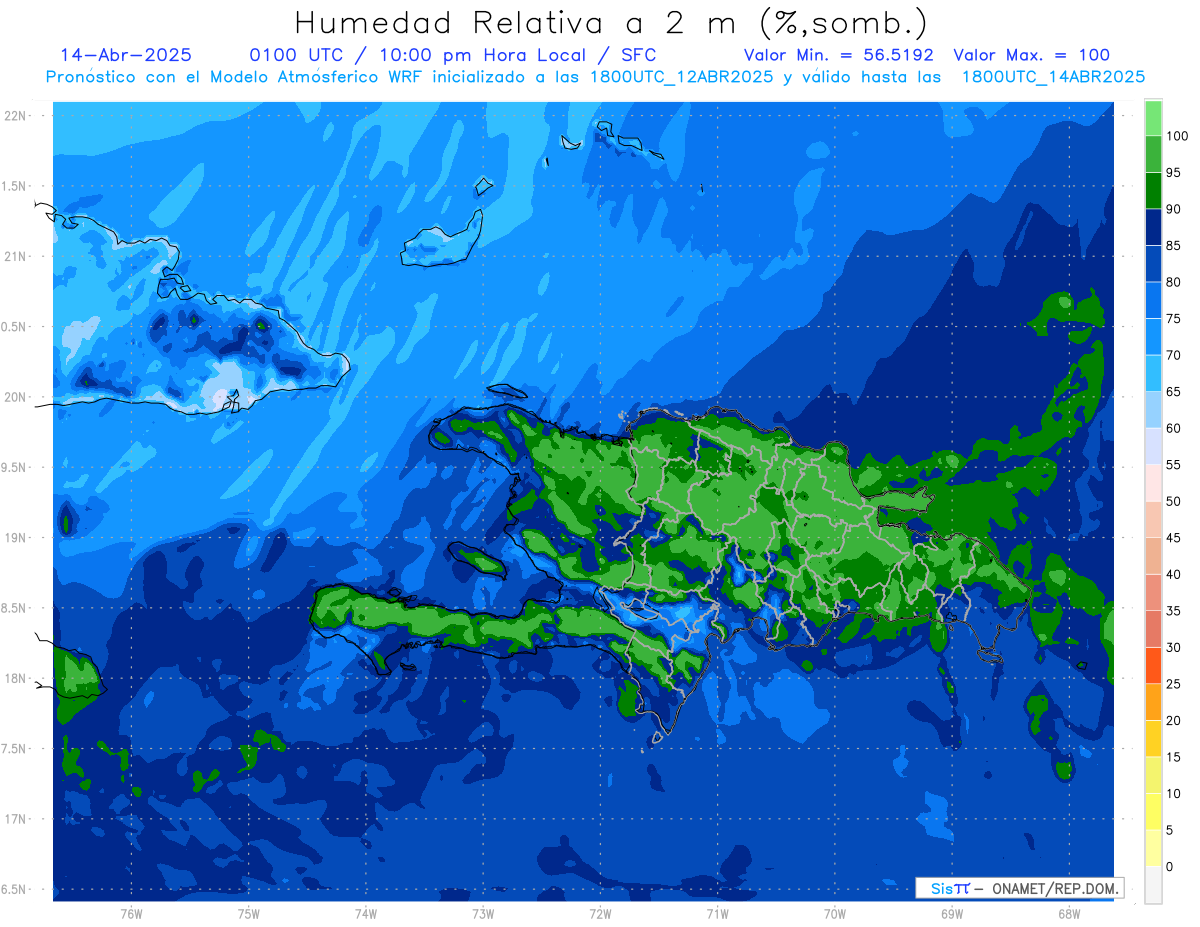Click the "Valor Min. = 56.5192" readout
The height and width of the screenshot is (927, 1200).
coord(839,55)
